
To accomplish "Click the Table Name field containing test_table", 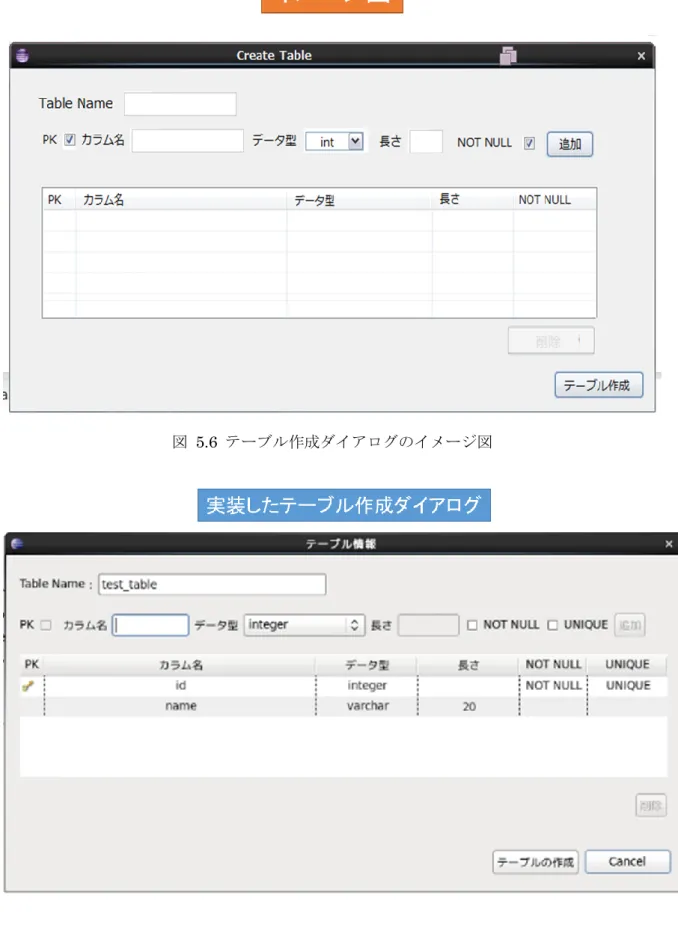I will tap(212, 584).
